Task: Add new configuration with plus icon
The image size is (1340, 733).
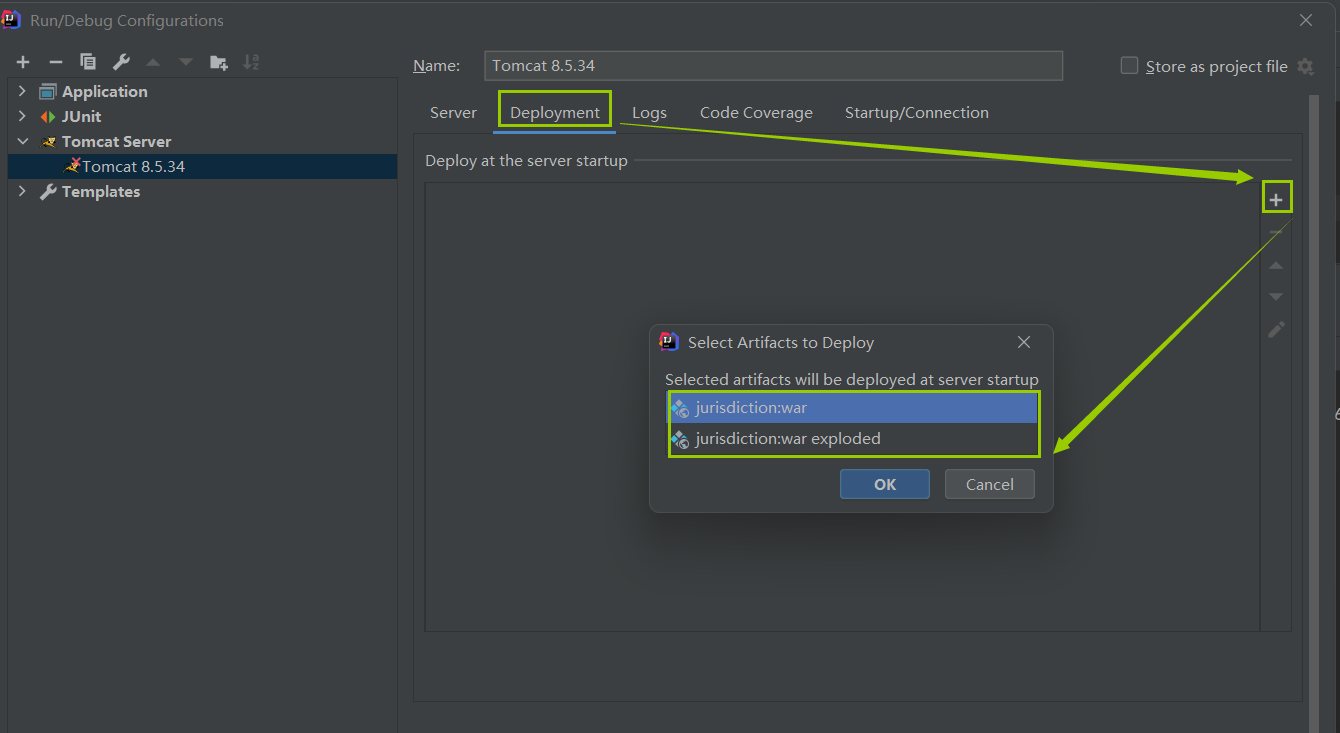Action: click(x=23, y=62)
